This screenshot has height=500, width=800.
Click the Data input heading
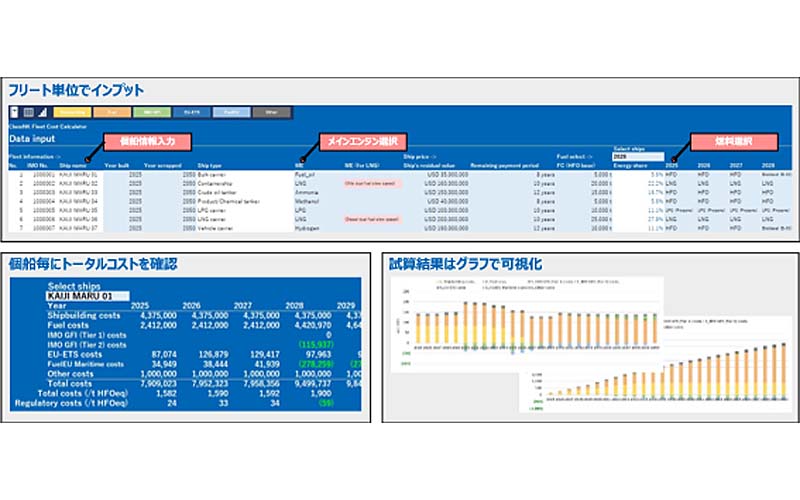(x=32, y=139)
